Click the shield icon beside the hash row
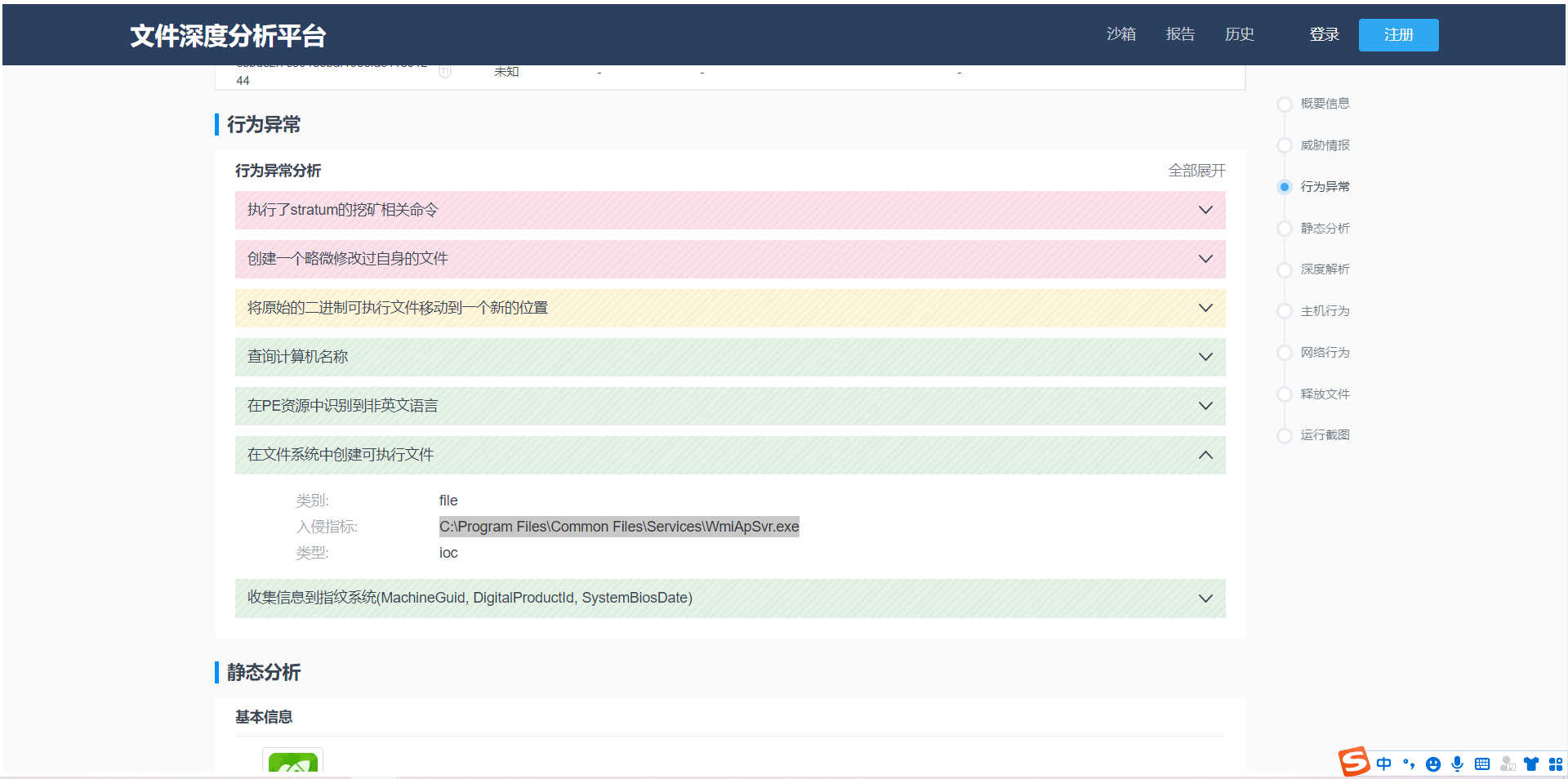This screenshot has width=1568, height=779. tap(445, 71)
